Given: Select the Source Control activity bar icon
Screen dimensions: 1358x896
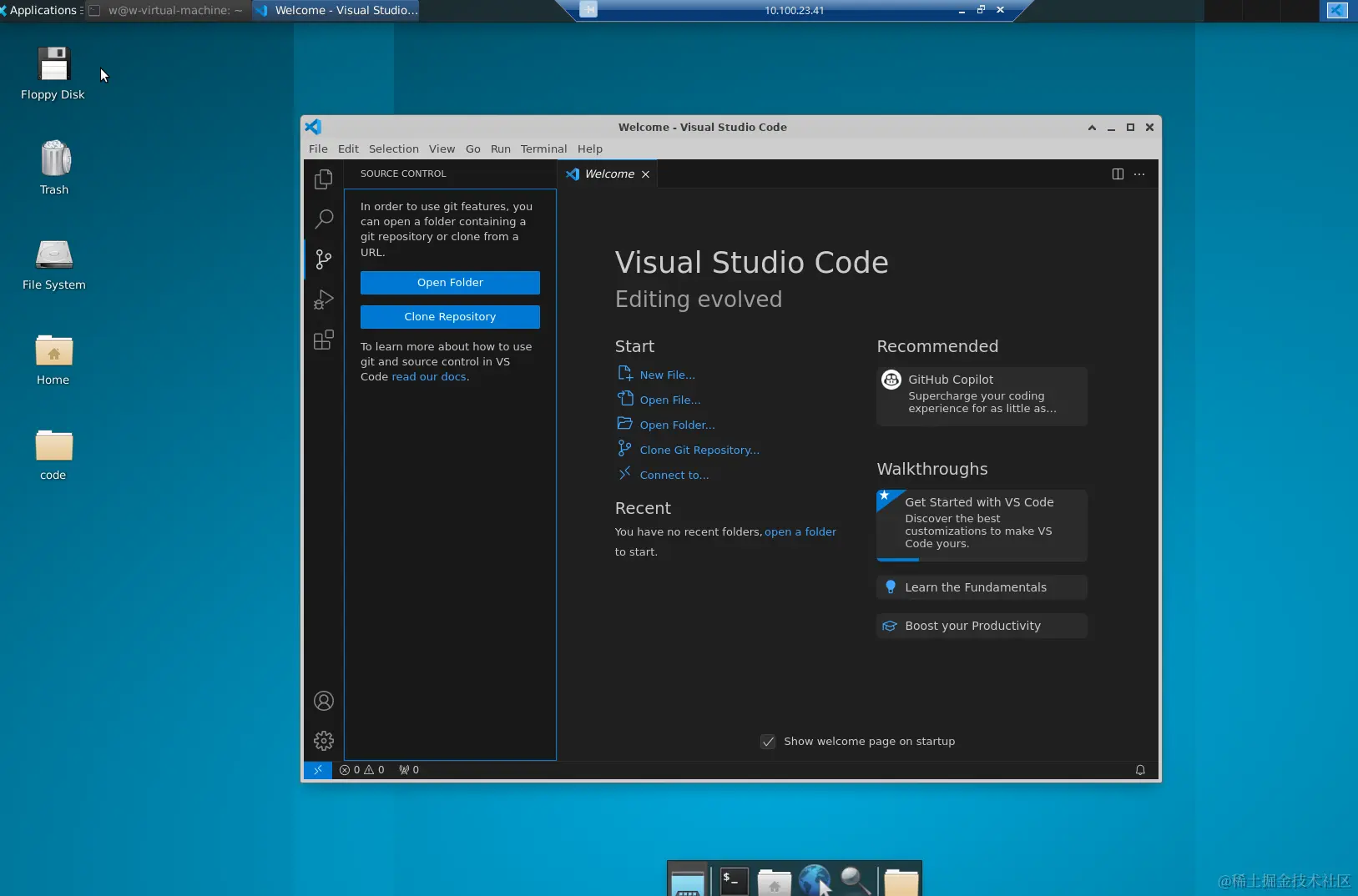Looking at the screenshot, I should pos(324,259).
